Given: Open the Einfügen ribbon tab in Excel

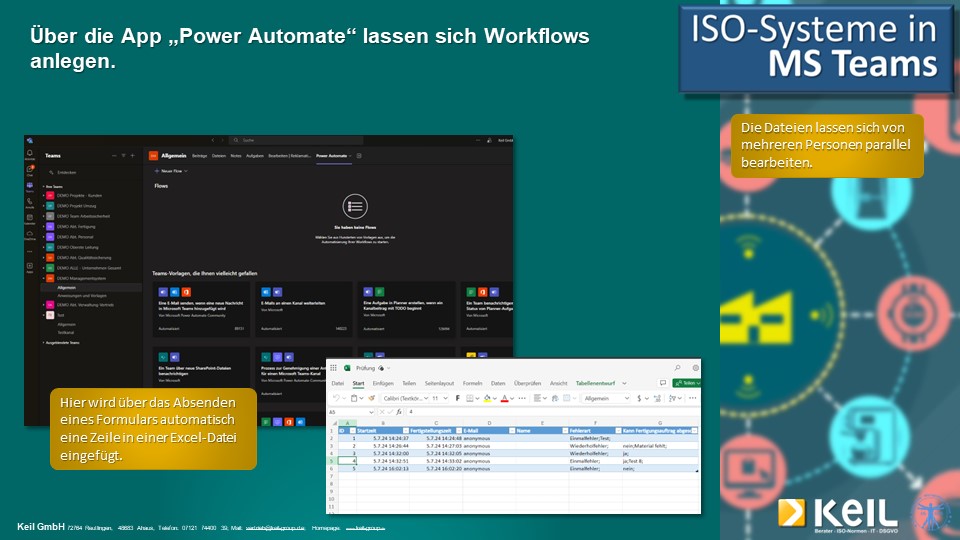Looking at the screenshot, I should (383, 383).
